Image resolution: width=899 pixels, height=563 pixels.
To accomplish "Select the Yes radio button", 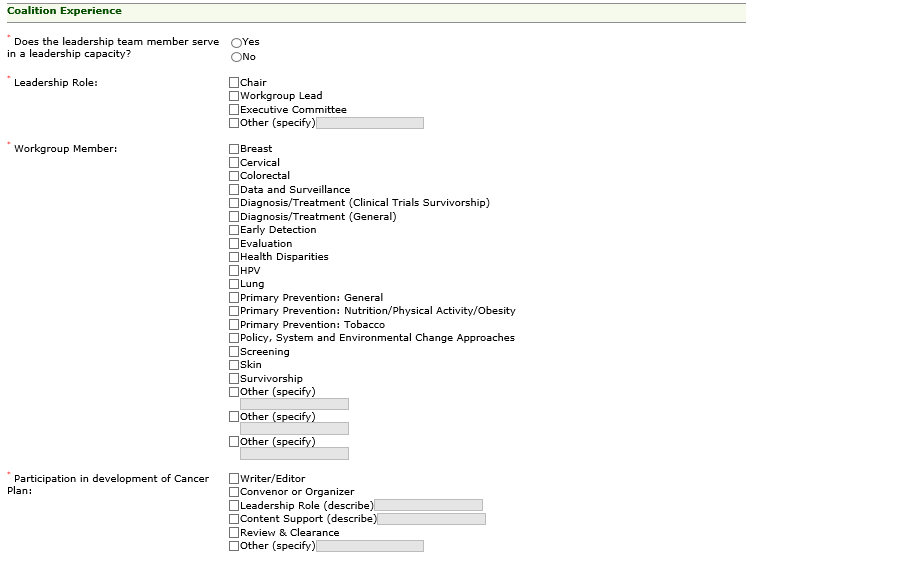I will coord(237,43).
